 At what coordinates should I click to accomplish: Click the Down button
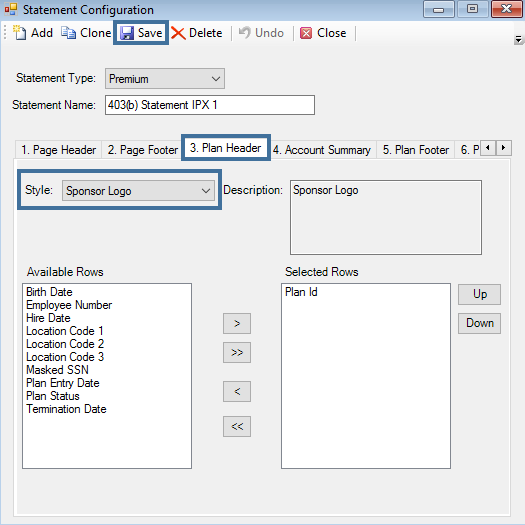click(479, 323)
